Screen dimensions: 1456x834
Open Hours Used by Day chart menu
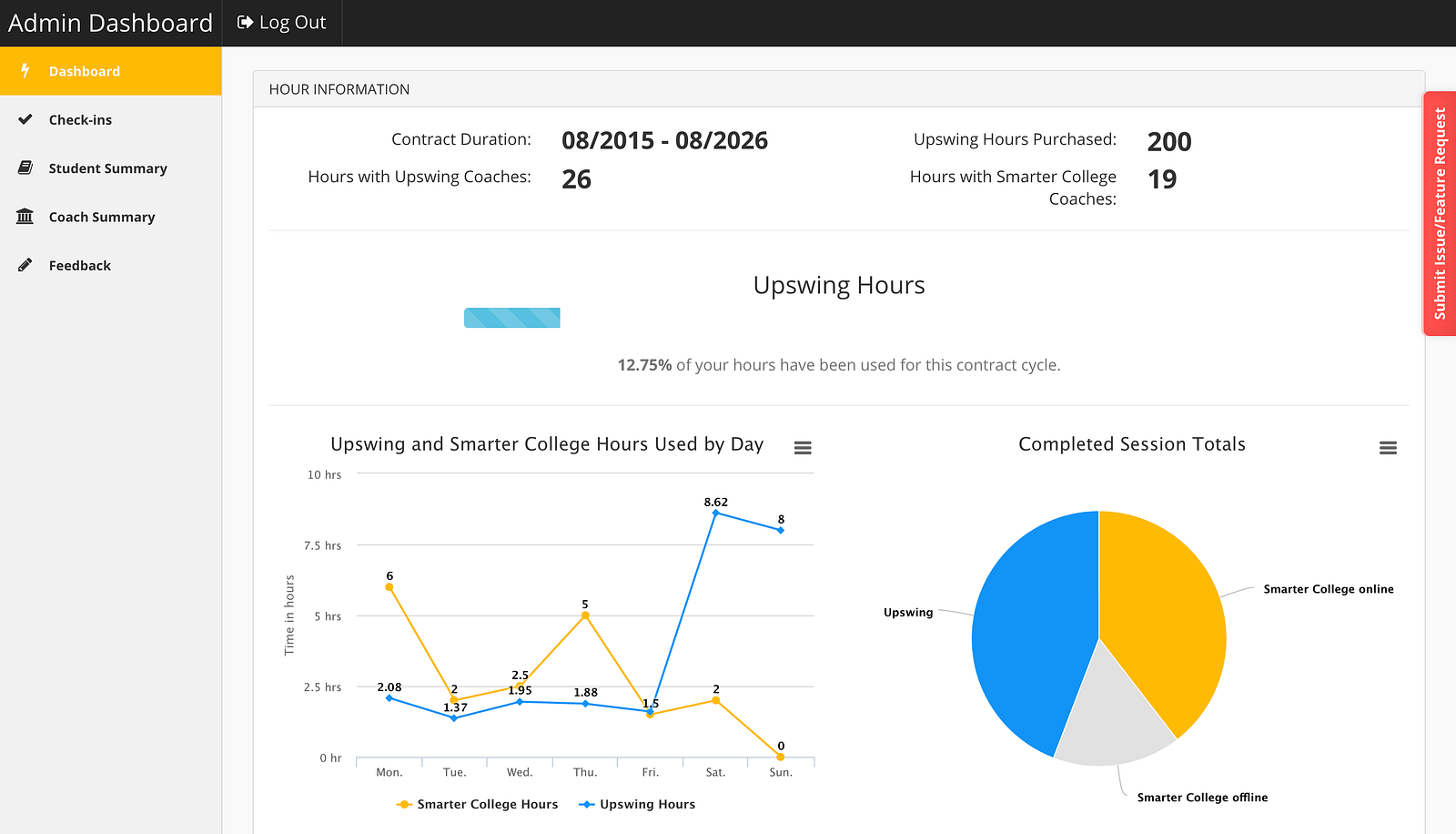803,448
